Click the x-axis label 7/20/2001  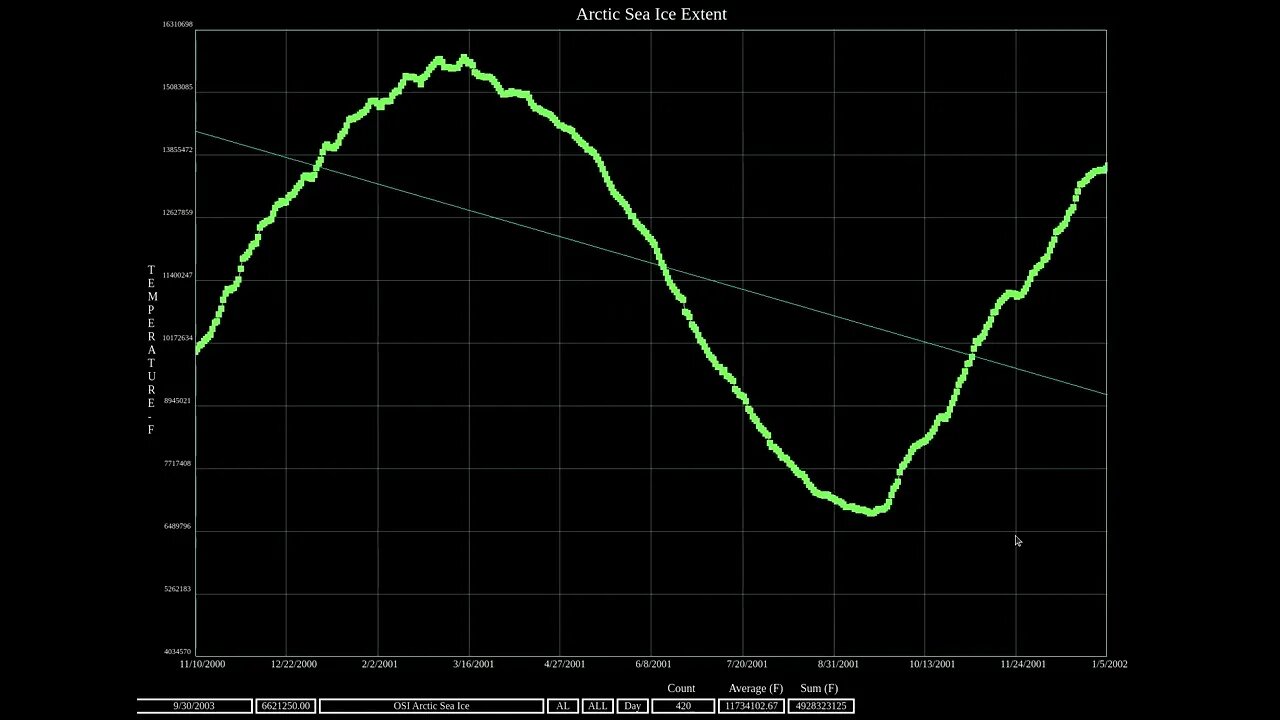(x=747, y=664)
